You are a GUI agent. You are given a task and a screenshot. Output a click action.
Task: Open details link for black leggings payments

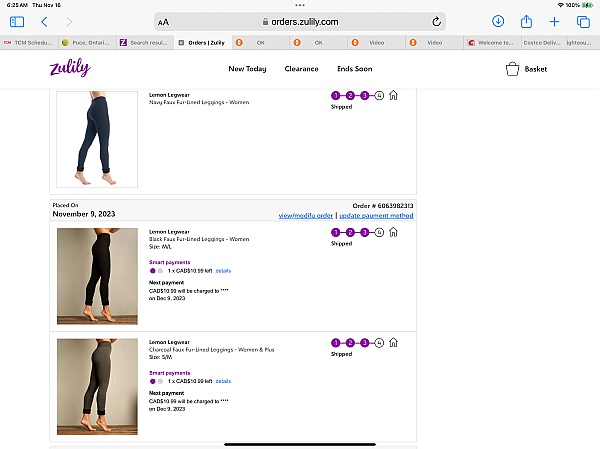click(223, 271)
